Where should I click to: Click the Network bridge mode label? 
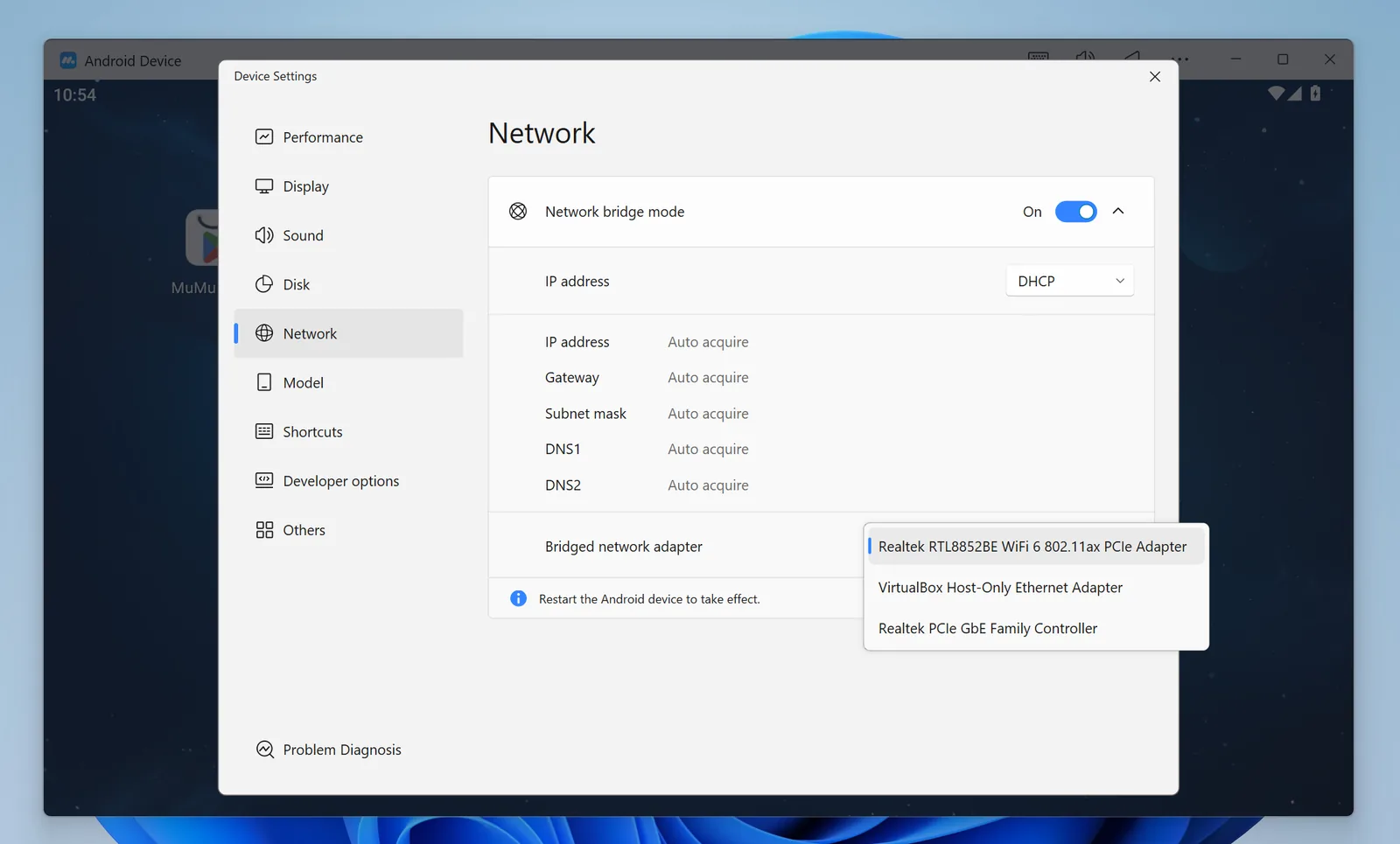[x=614, y=212]
